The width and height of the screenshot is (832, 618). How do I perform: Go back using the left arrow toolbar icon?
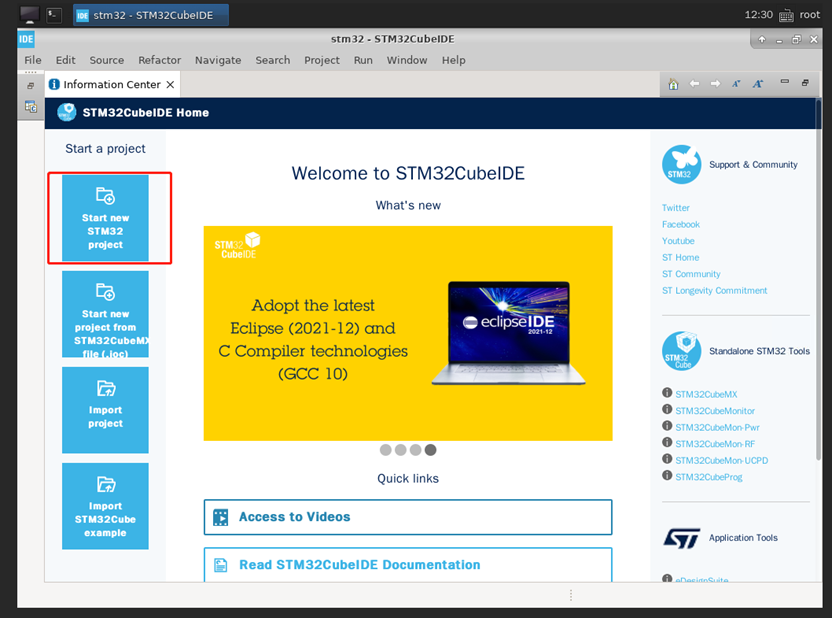pos(694,84)
